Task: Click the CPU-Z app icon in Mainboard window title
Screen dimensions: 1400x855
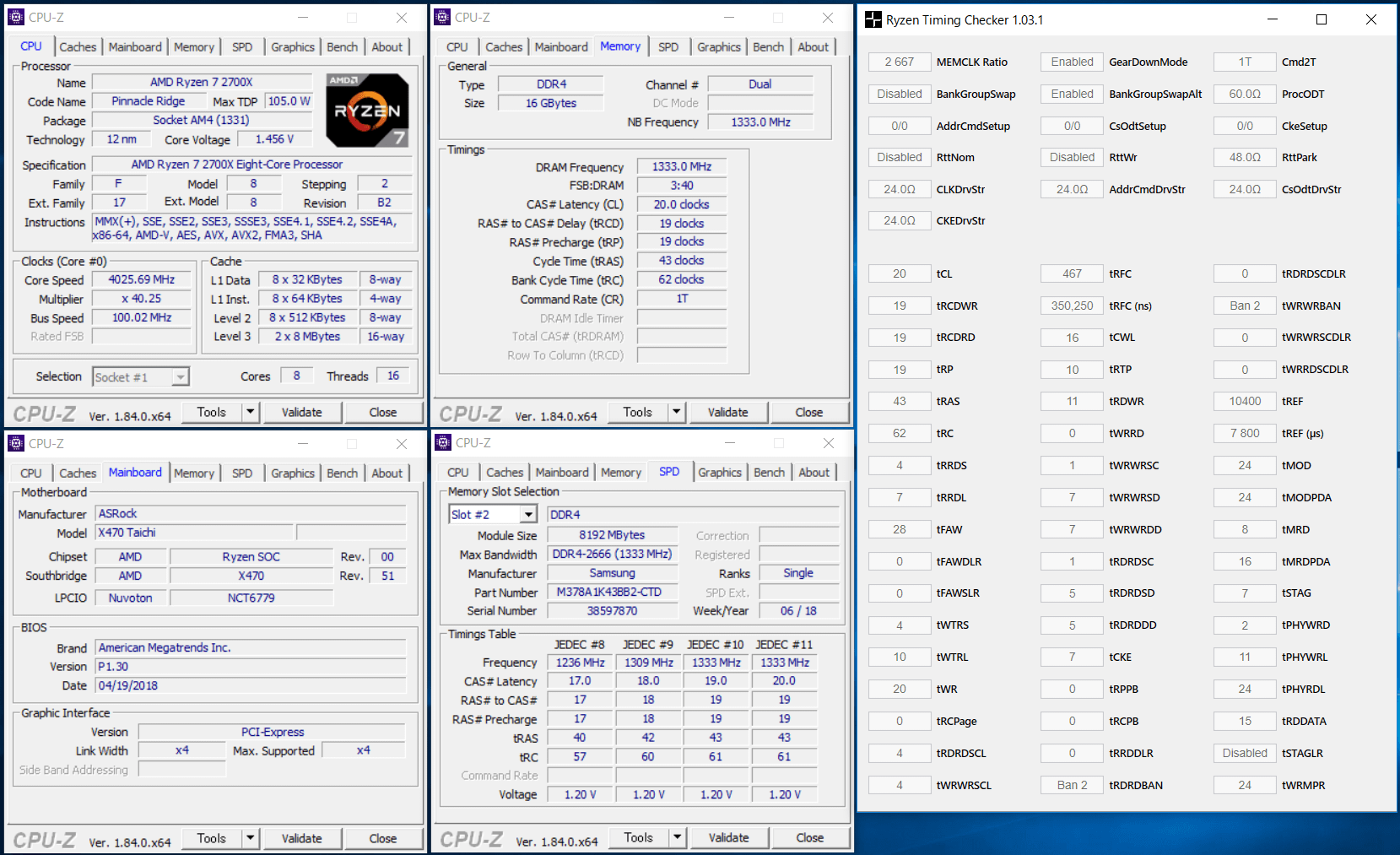Action: [x=16, y=443]
